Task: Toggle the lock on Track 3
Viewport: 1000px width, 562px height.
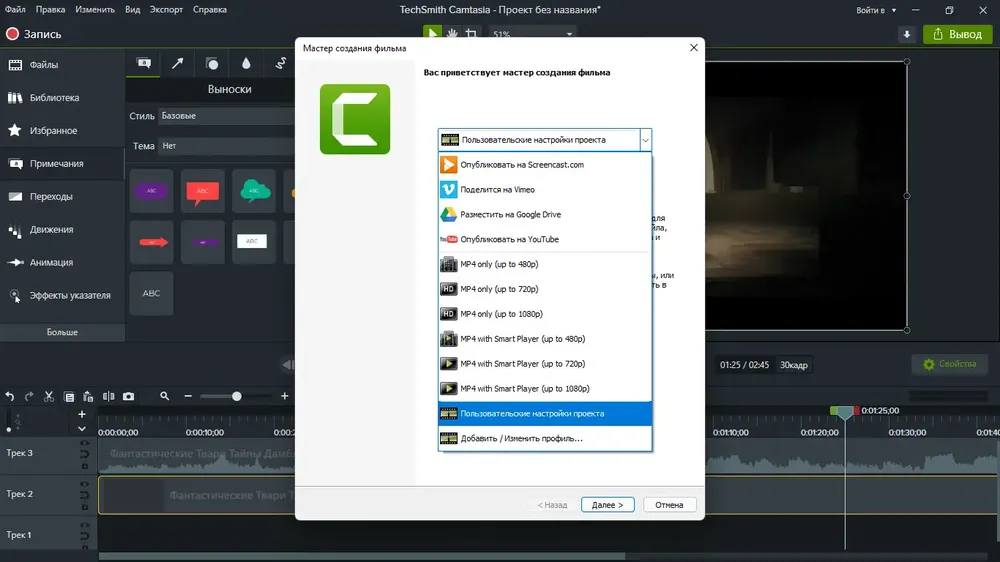Action: 85,466
